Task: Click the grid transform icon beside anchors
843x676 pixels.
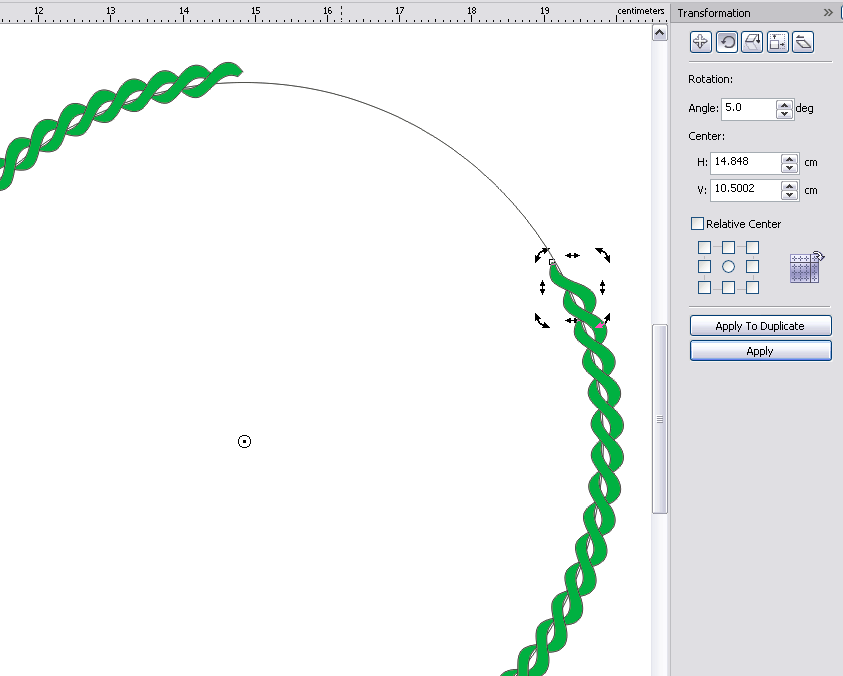Action: coord(806,267)
